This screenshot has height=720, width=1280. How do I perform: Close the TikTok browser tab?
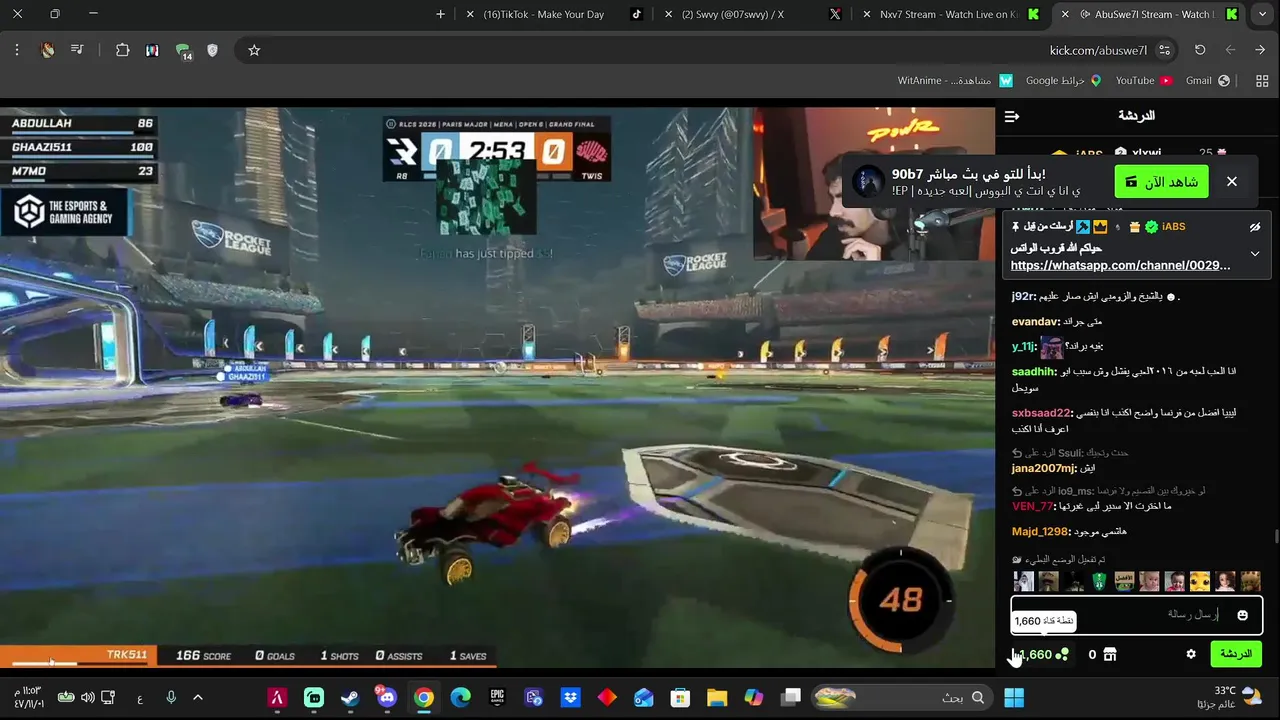tap(470, 14)
